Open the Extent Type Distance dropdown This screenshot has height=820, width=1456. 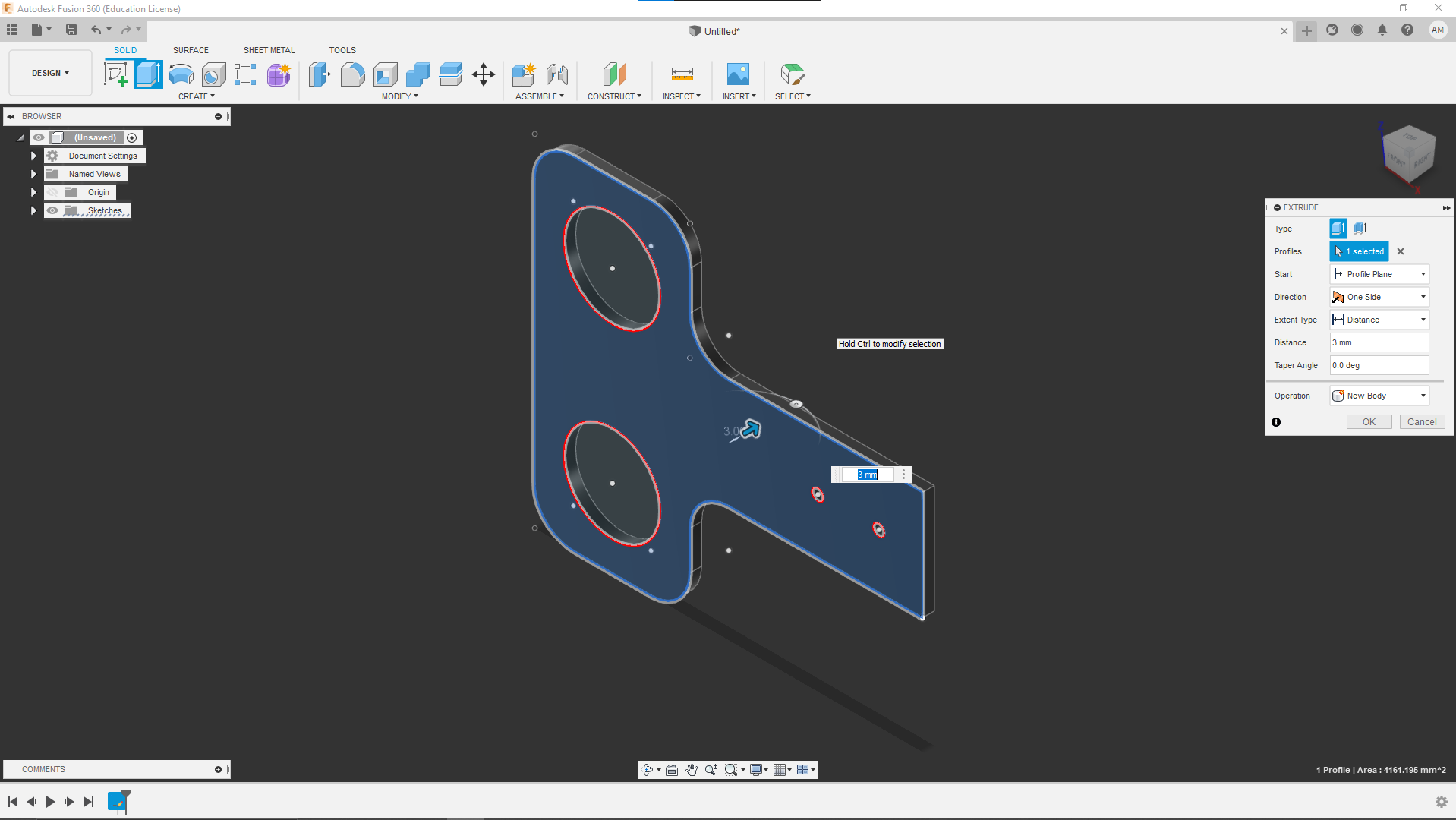point(1379,320)
